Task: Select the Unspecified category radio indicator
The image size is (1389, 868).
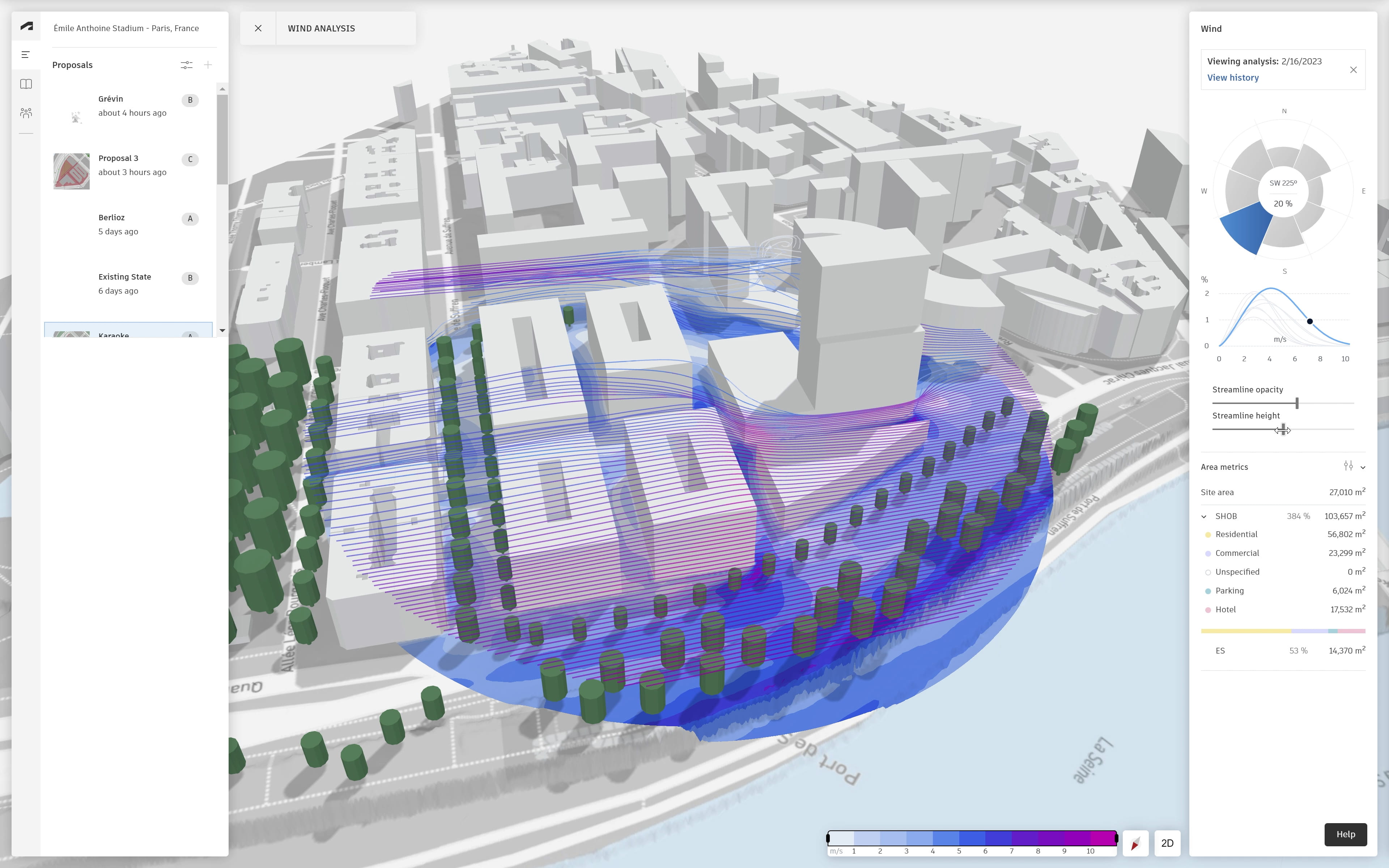Action: click(x=1208, y=572)
